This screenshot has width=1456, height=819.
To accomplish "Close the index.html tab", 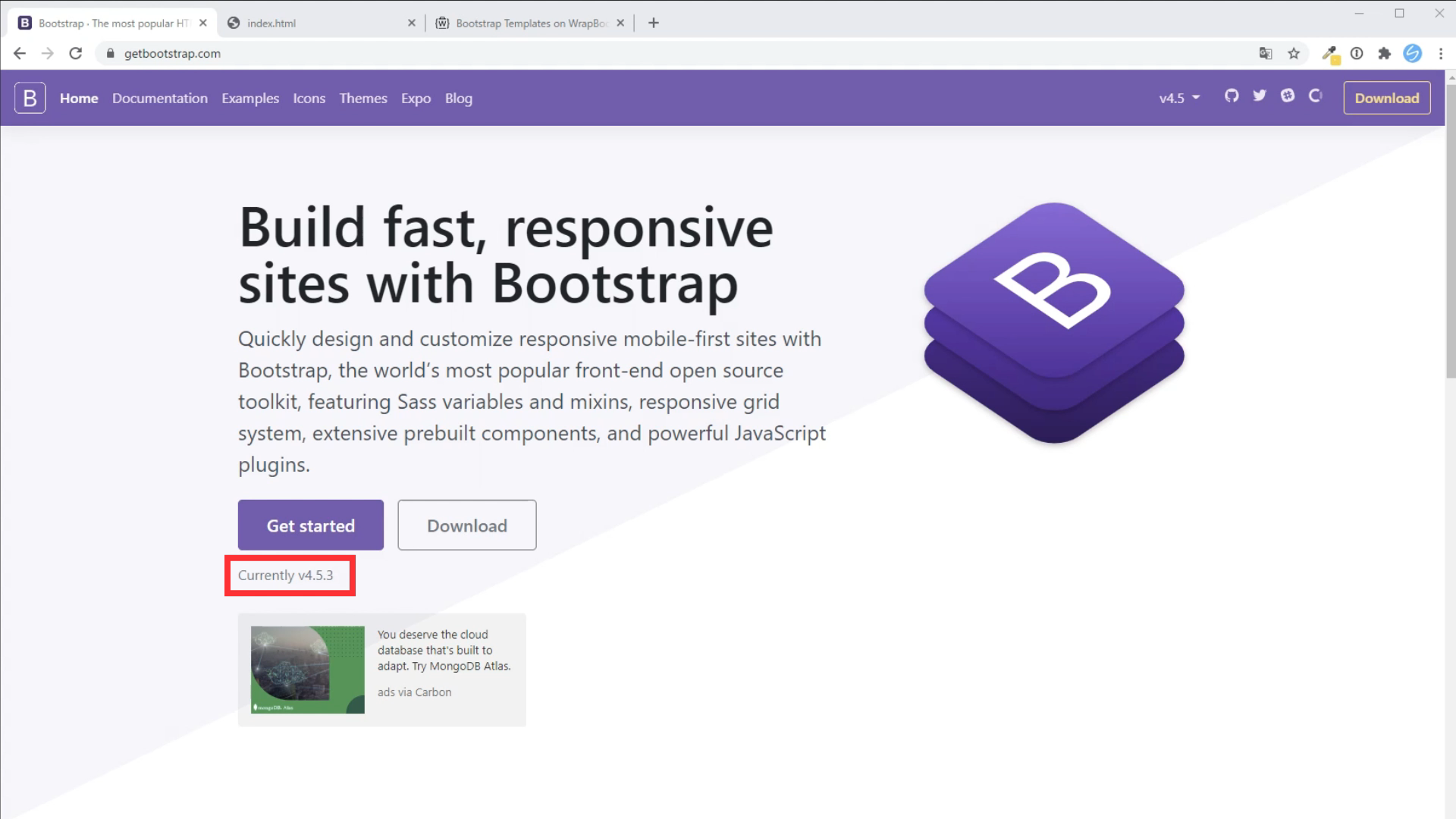I will coord(411,23).
